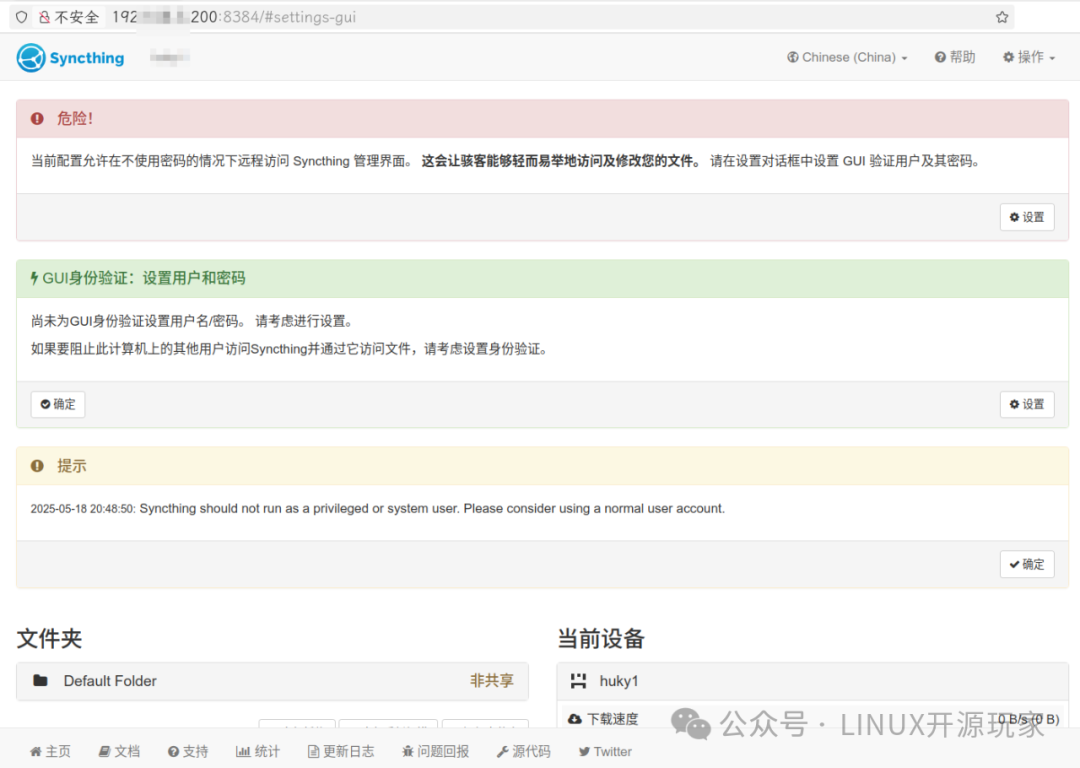Click 设置 button in the danger alert
The height and width of the screenshot is (768, 1080).
coord(1026,217)
